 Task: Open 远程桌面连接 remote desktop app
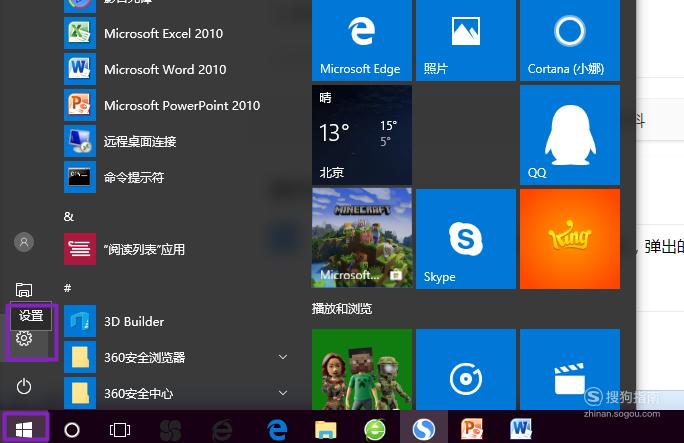click(174, 141)
